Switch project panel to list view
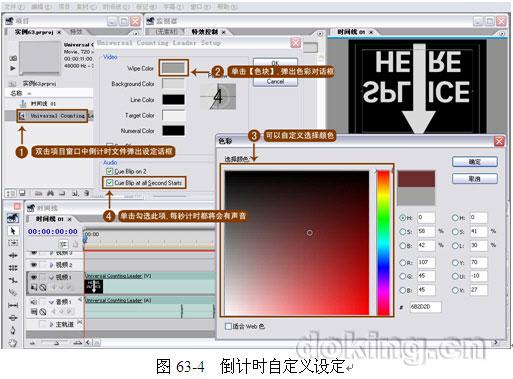This screenshot has height=379, width=513. pyautogui.click(x=11, y=193)
